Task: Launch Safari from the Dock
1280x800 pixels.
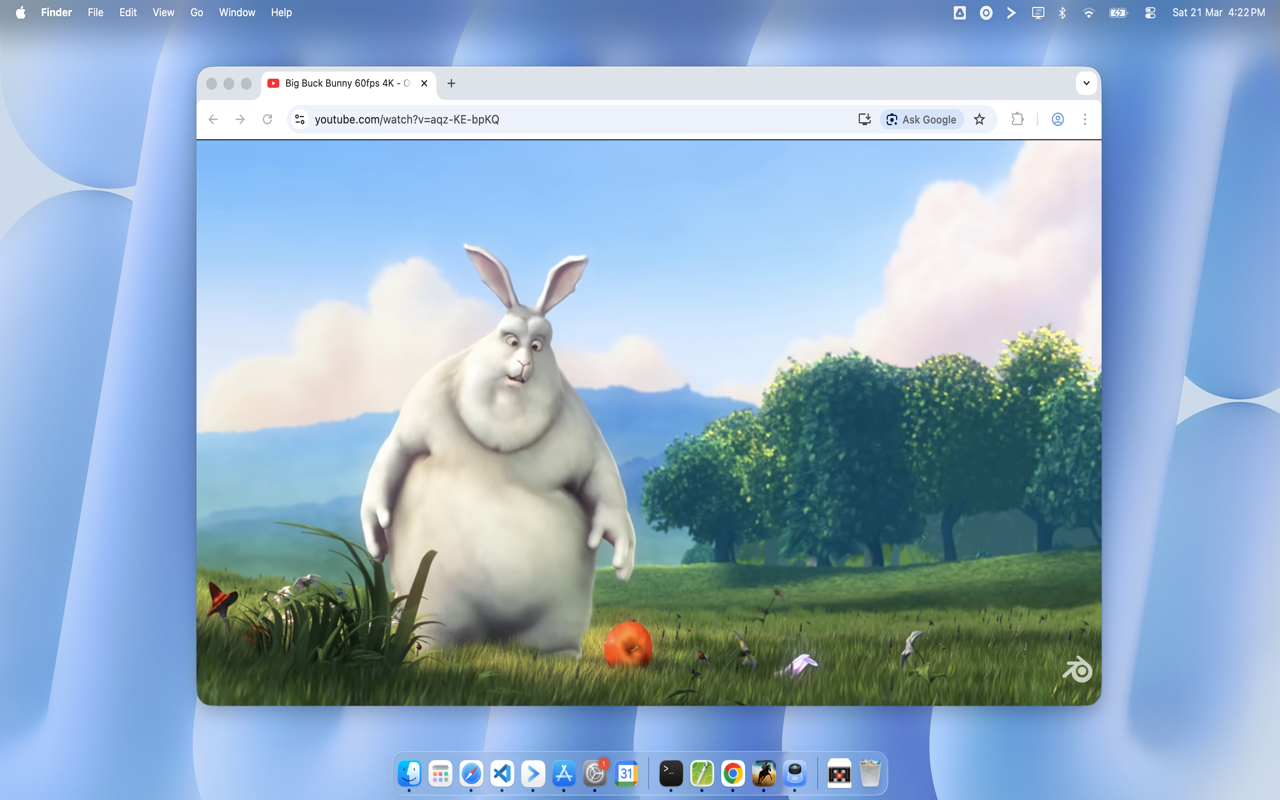Action: pyautogui.click(x=471, y=773)
